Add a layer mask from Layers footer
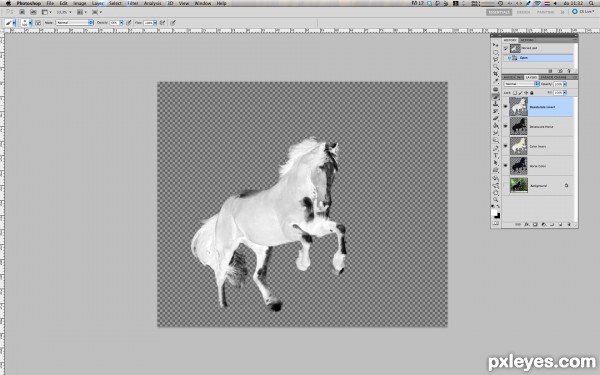This screenshot has width=600, height=375. pyautogui.click(x=535, y=225)
